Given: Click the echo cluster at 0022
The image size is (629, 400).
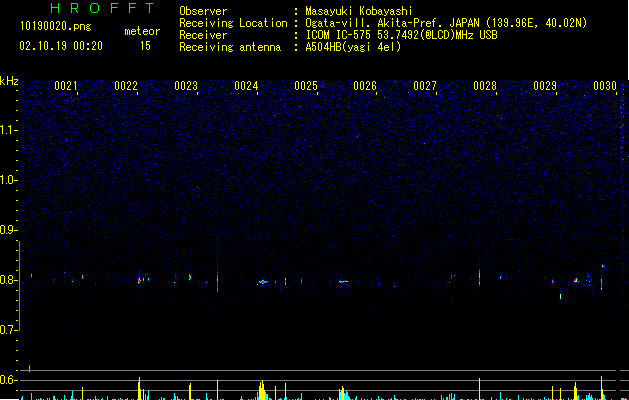Looking at the screenshot, I should pyautogui.click(x=143, y=279).
